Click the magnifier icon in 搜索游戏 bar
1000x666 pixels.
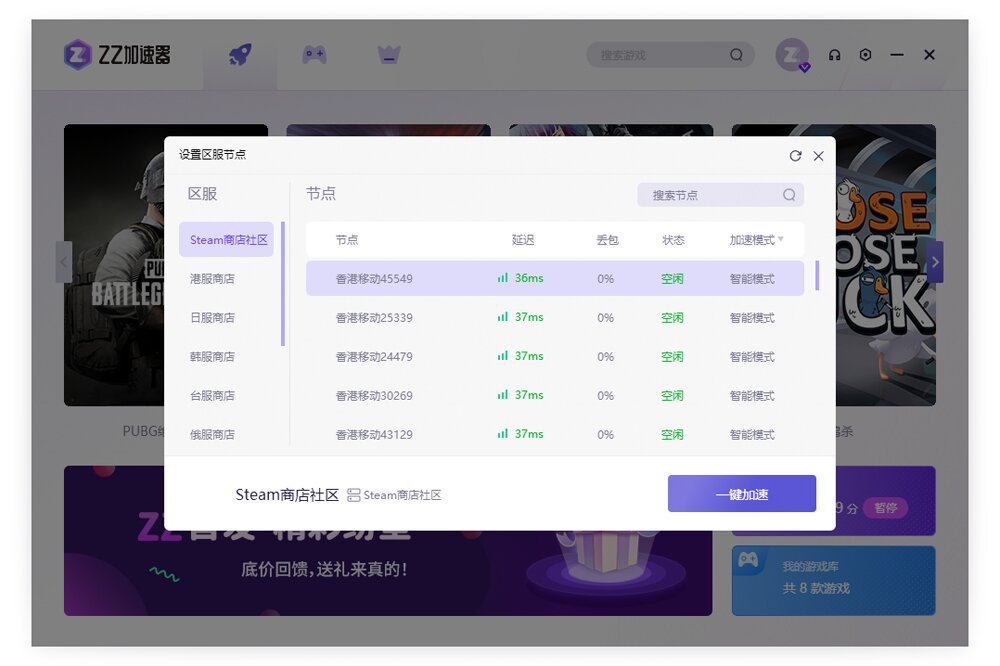735,55
